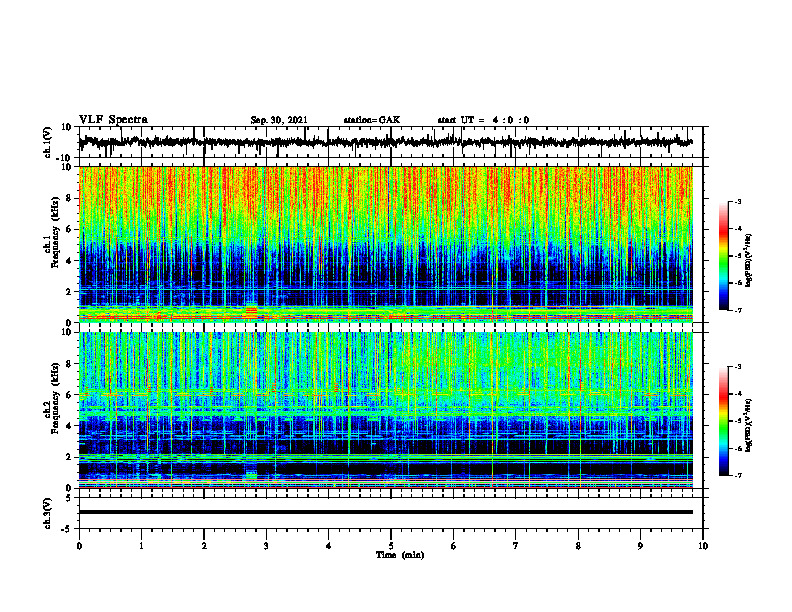The width and height of the screenshot is (792, 612).
Task: Click the 'station=GAK' header label
Action: (x=372, y=120)
